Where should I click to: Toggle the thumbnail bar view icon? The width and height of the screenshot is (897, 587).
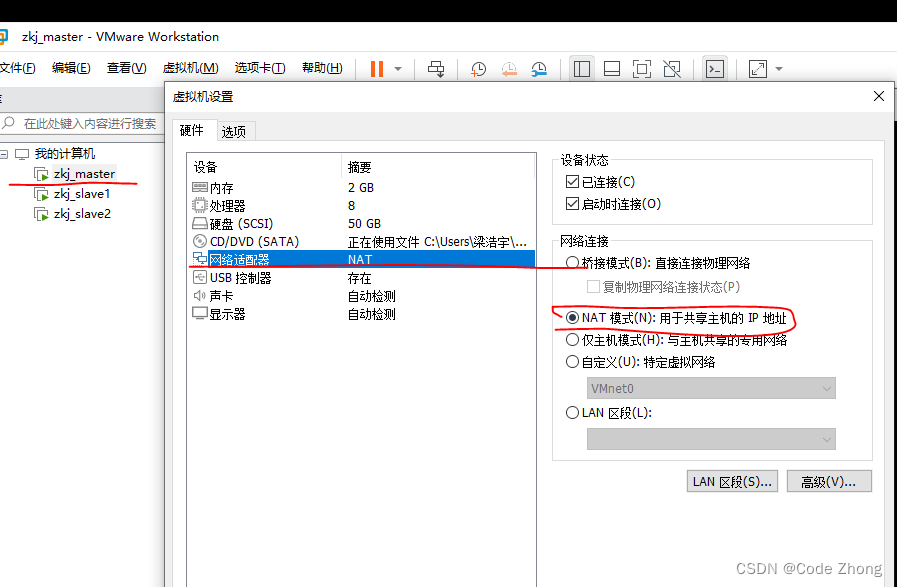point(612,69)
